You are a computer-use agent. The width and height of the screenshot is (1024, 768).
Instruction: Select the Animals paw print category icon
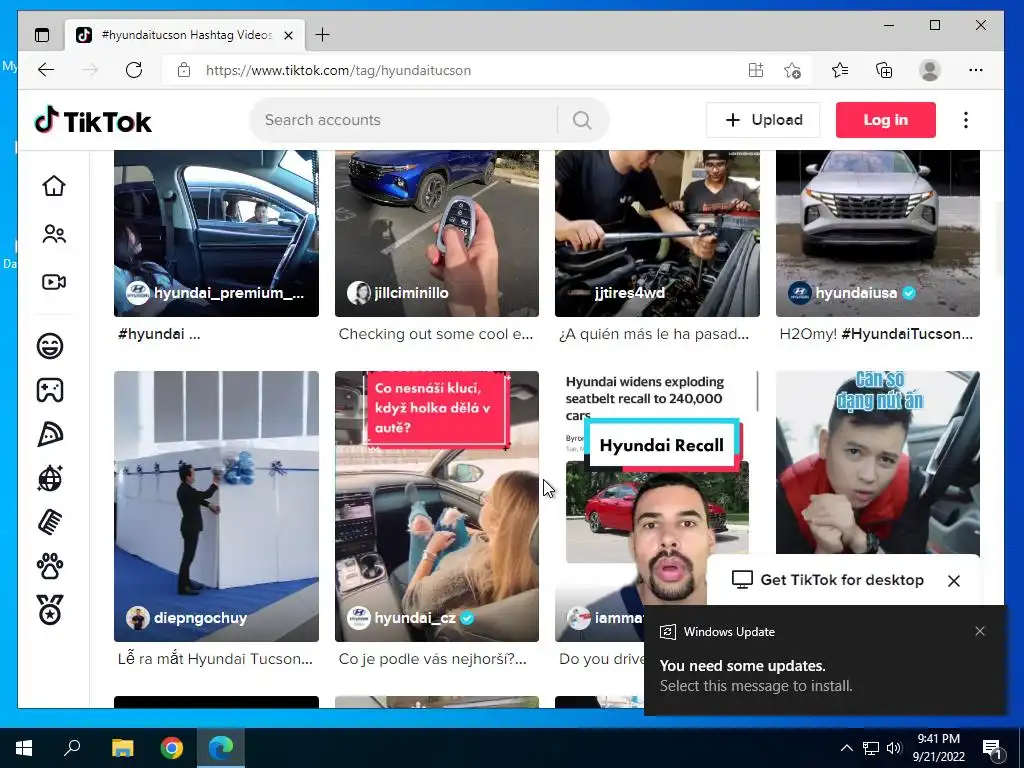(50, 567)
